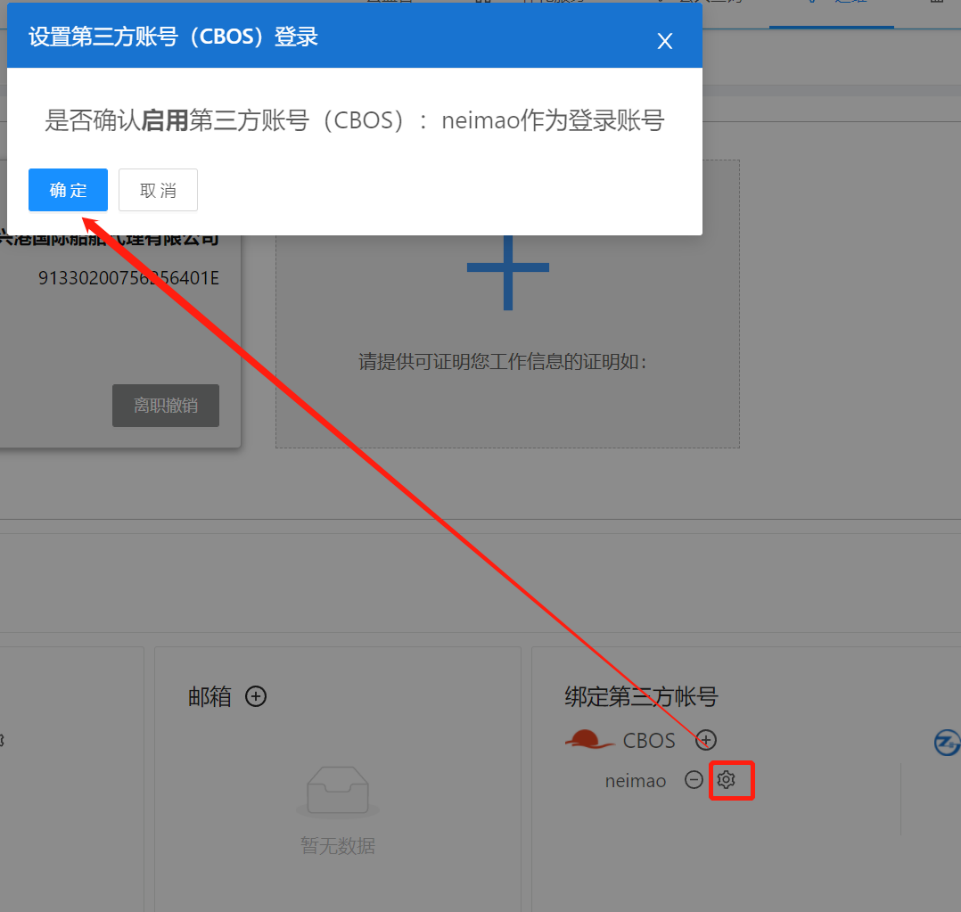The width and height of the screenshot is (961, 912).
Task: Click the red hat CBOS logo
Action: pos(590,740)
